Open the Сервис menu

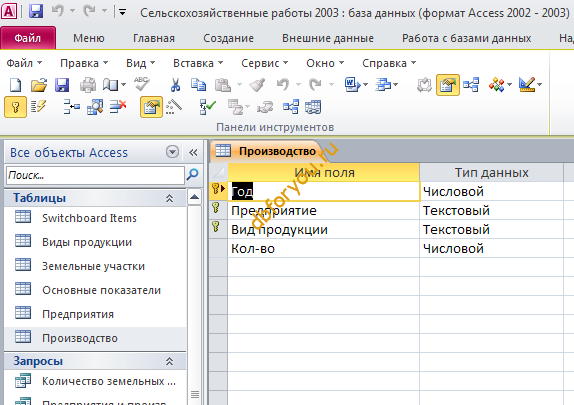click(264, 63)
